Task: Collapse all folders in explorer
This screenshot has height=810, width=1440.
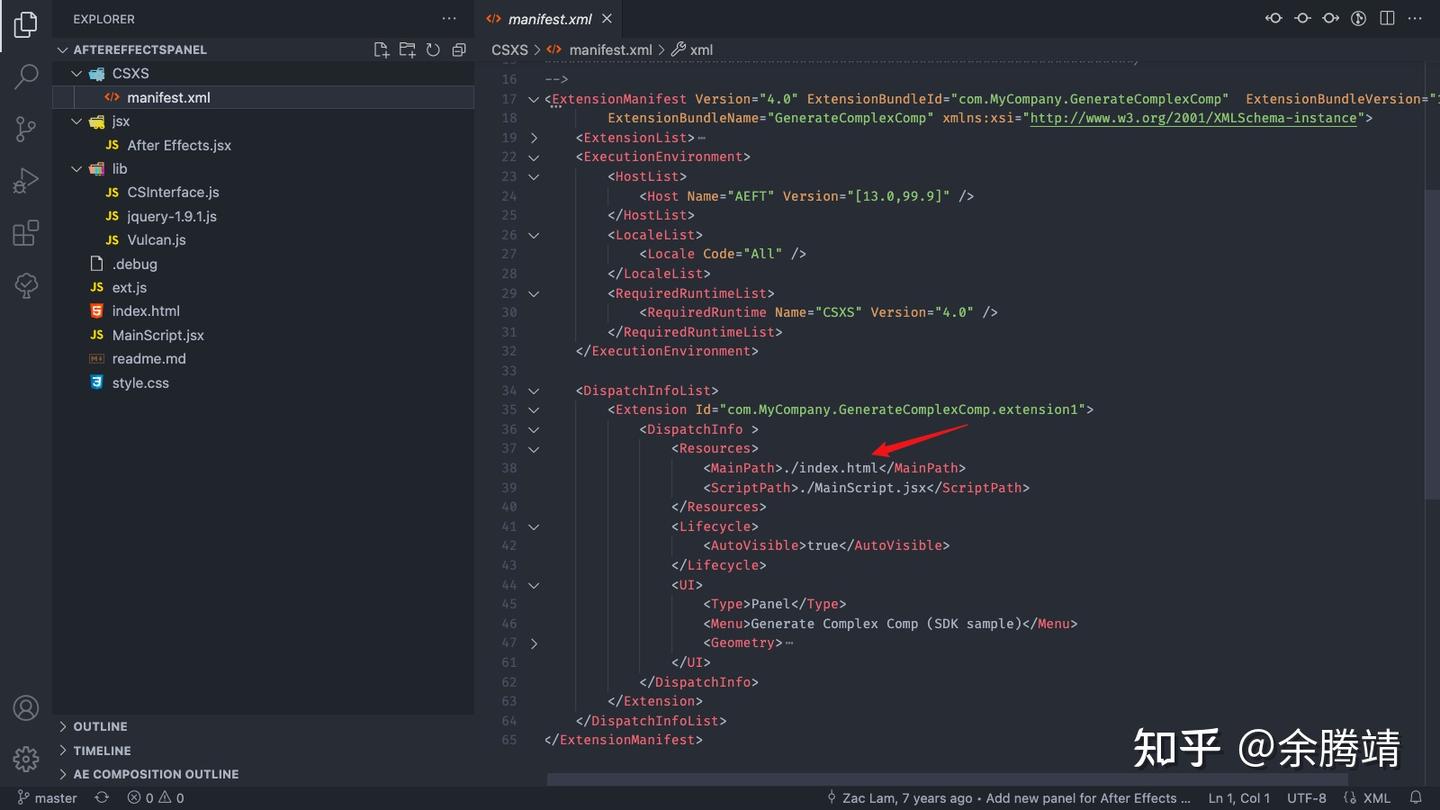Action: [459, 50]
